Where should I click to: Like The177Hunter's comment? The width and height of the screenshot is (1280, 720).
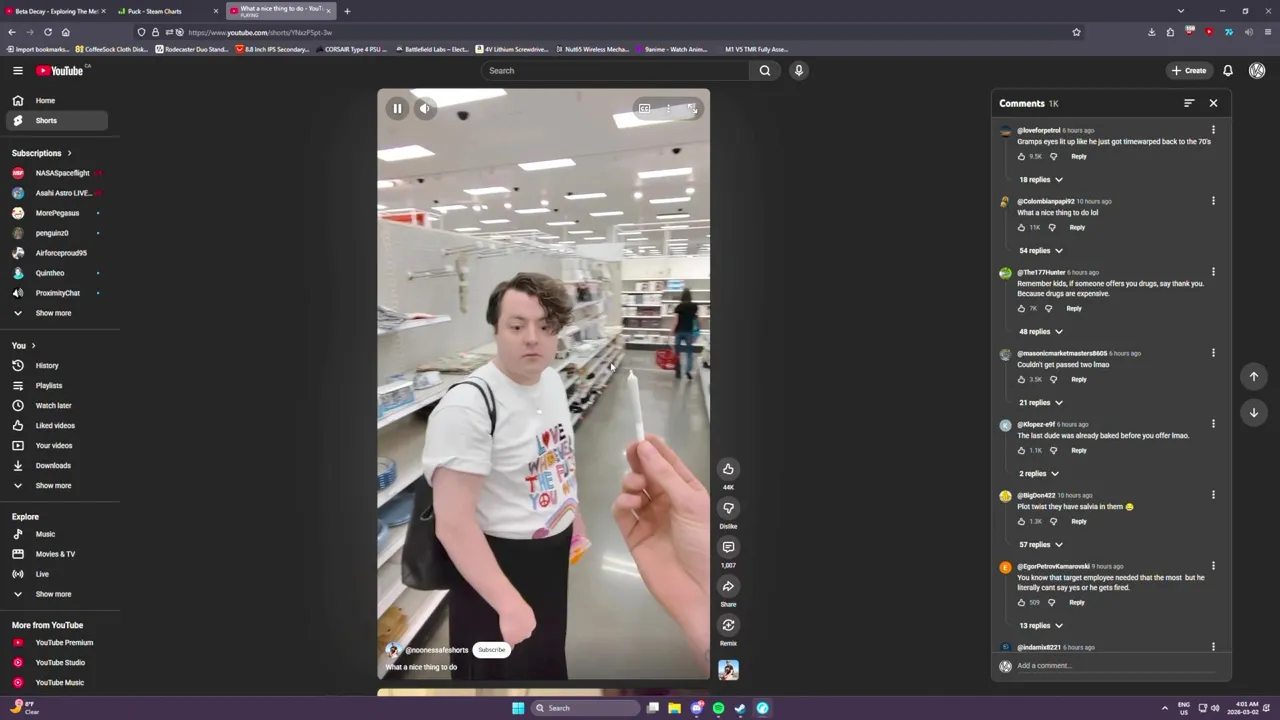[1021, 308]
